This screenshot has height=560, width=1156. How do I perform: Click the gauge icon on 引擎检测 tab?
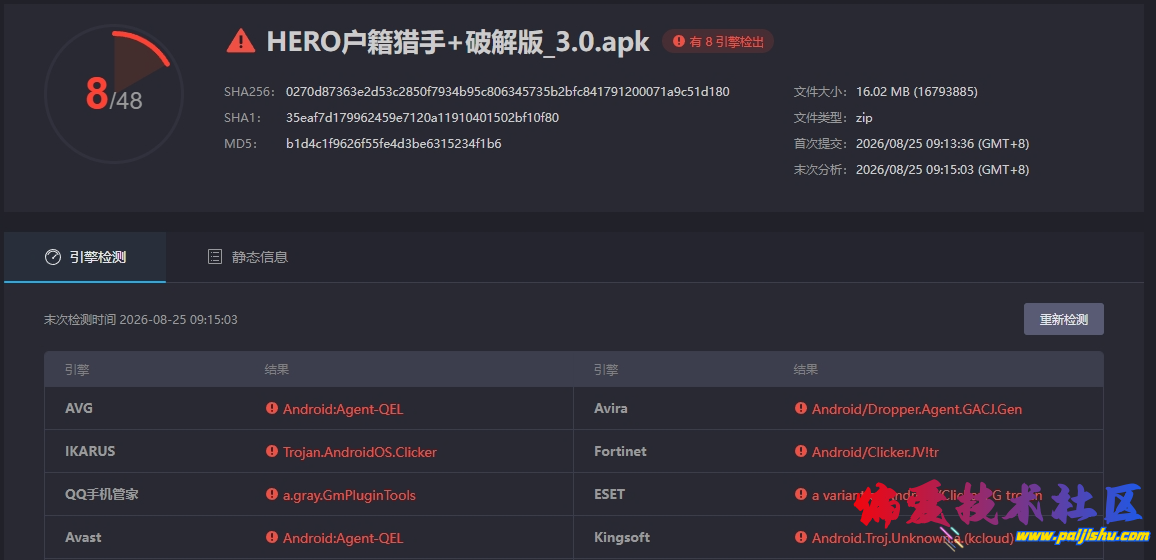click(52, 257)
